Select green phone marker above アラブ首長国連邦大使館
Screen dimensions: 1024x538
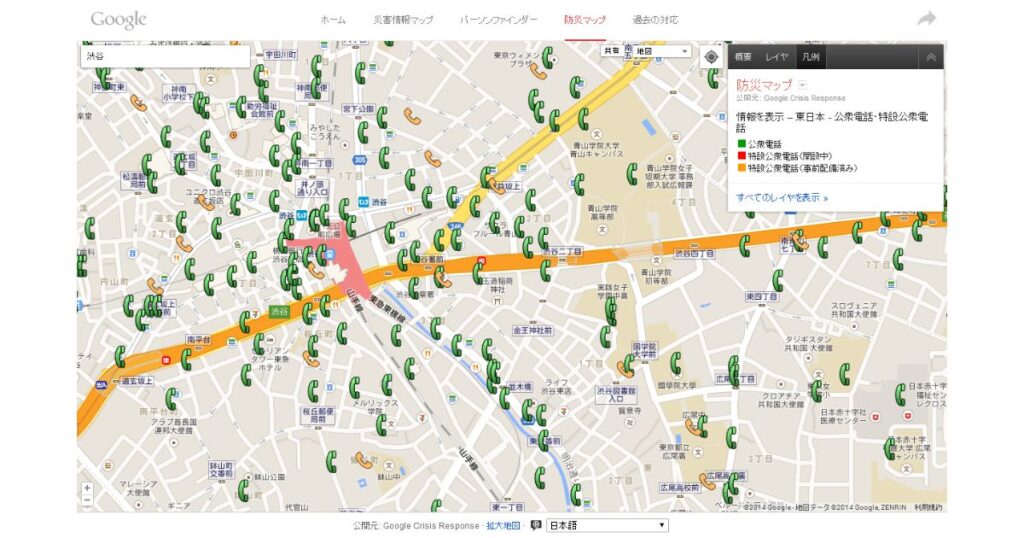(171, 398)
